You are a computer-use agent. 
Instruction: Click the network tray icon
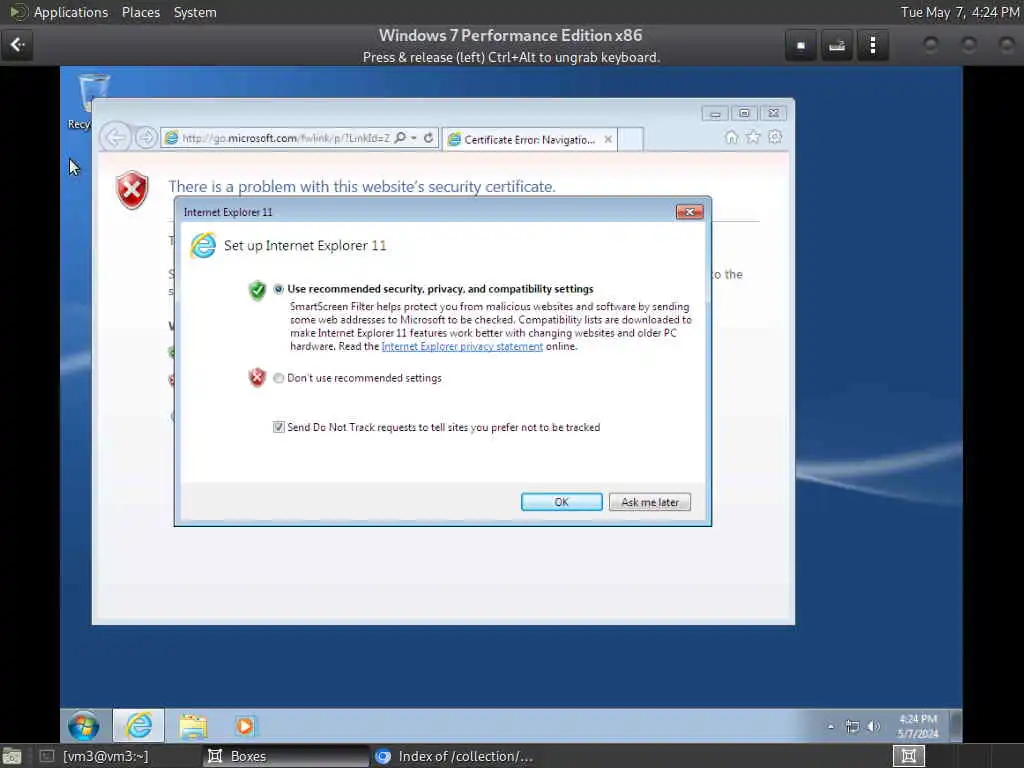click(x=852, y=726)
